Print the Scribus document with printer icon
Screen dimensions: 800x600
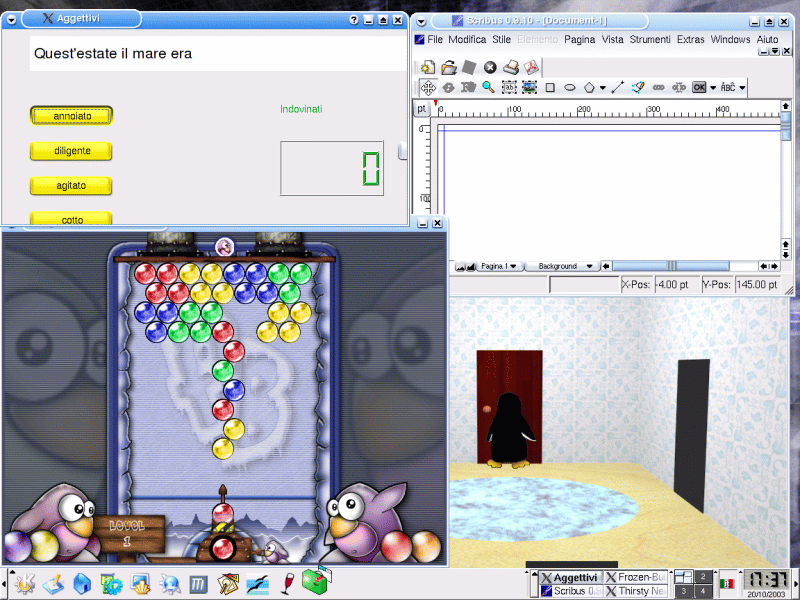click(511, 67)
